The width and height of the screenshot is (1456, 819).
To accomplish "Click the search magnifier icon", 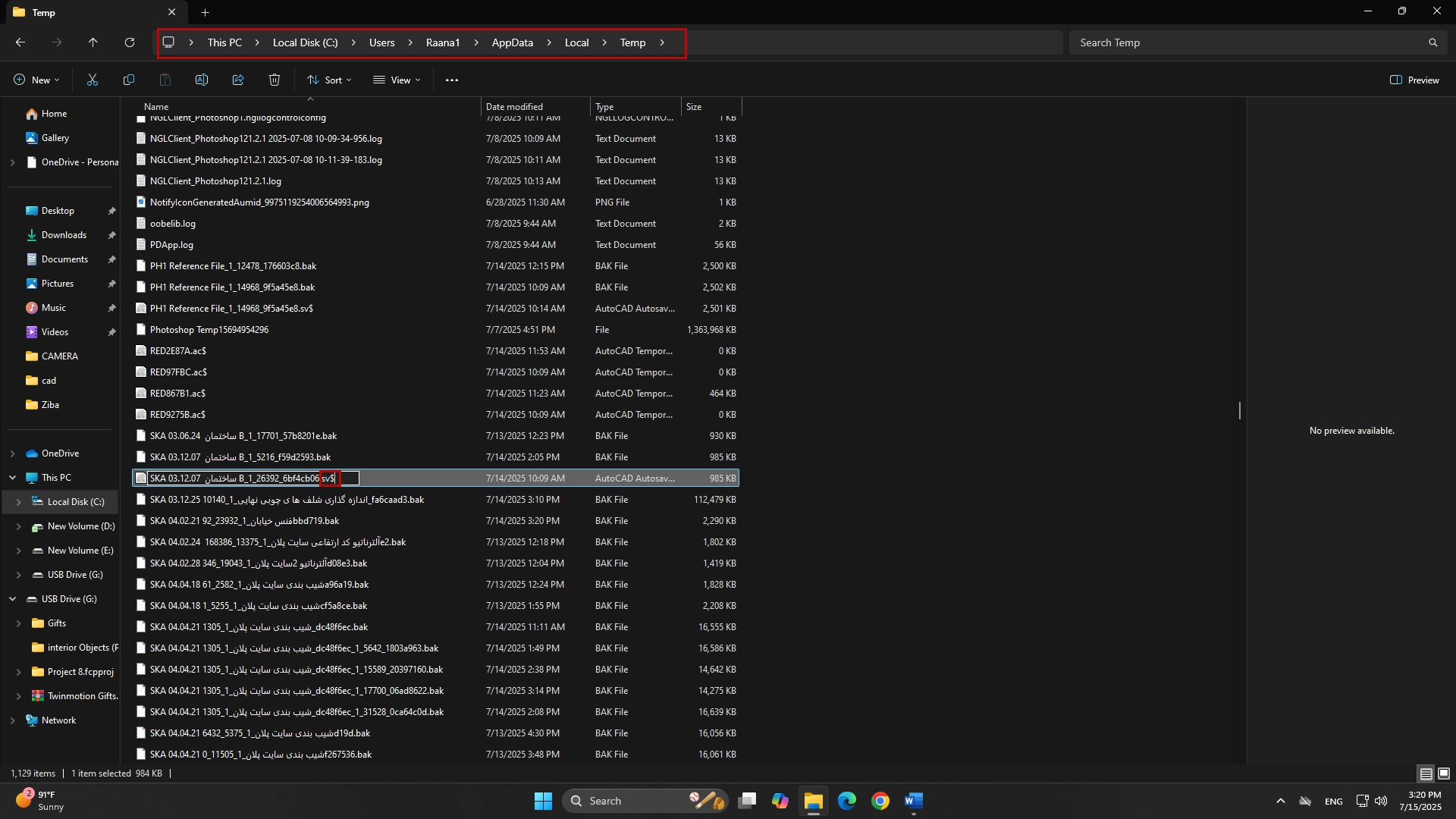I will [1432, 42].
